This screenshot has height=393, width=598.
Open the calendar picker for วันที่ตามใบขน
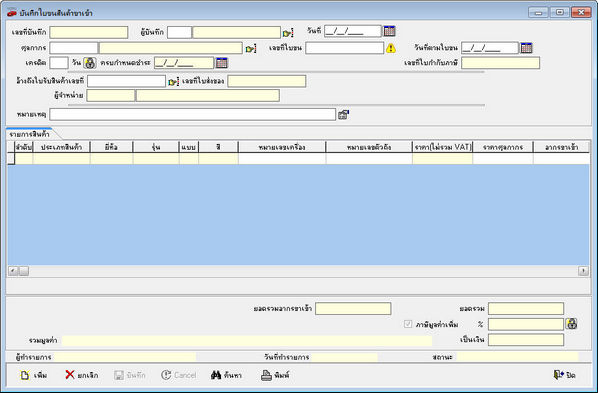(526, 48)
